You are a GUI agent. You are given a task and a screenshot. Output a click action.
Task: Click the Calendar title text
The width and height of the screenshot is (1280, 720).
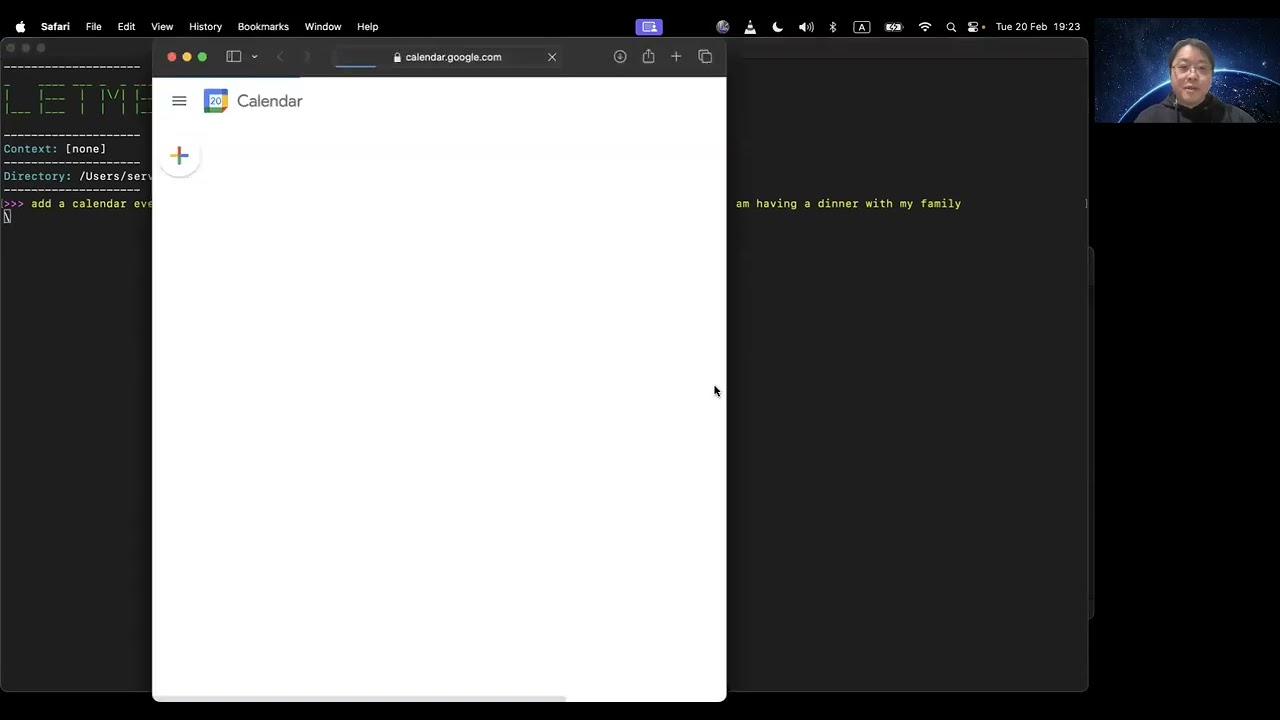click(270, 101)
